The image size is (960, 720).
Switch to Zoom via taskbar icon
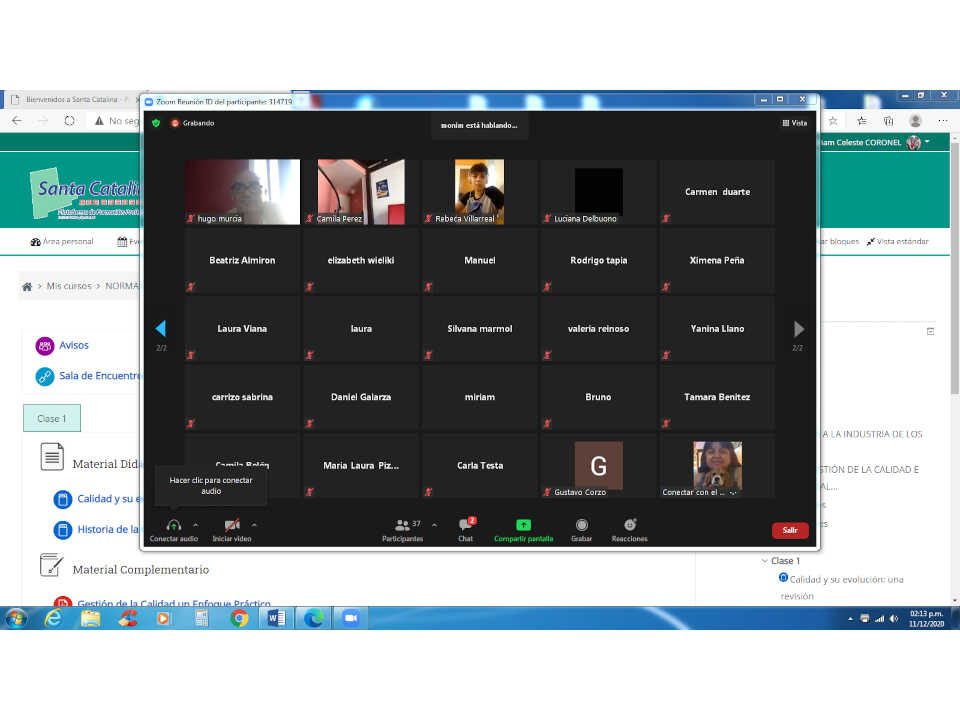tap(351, 618)
